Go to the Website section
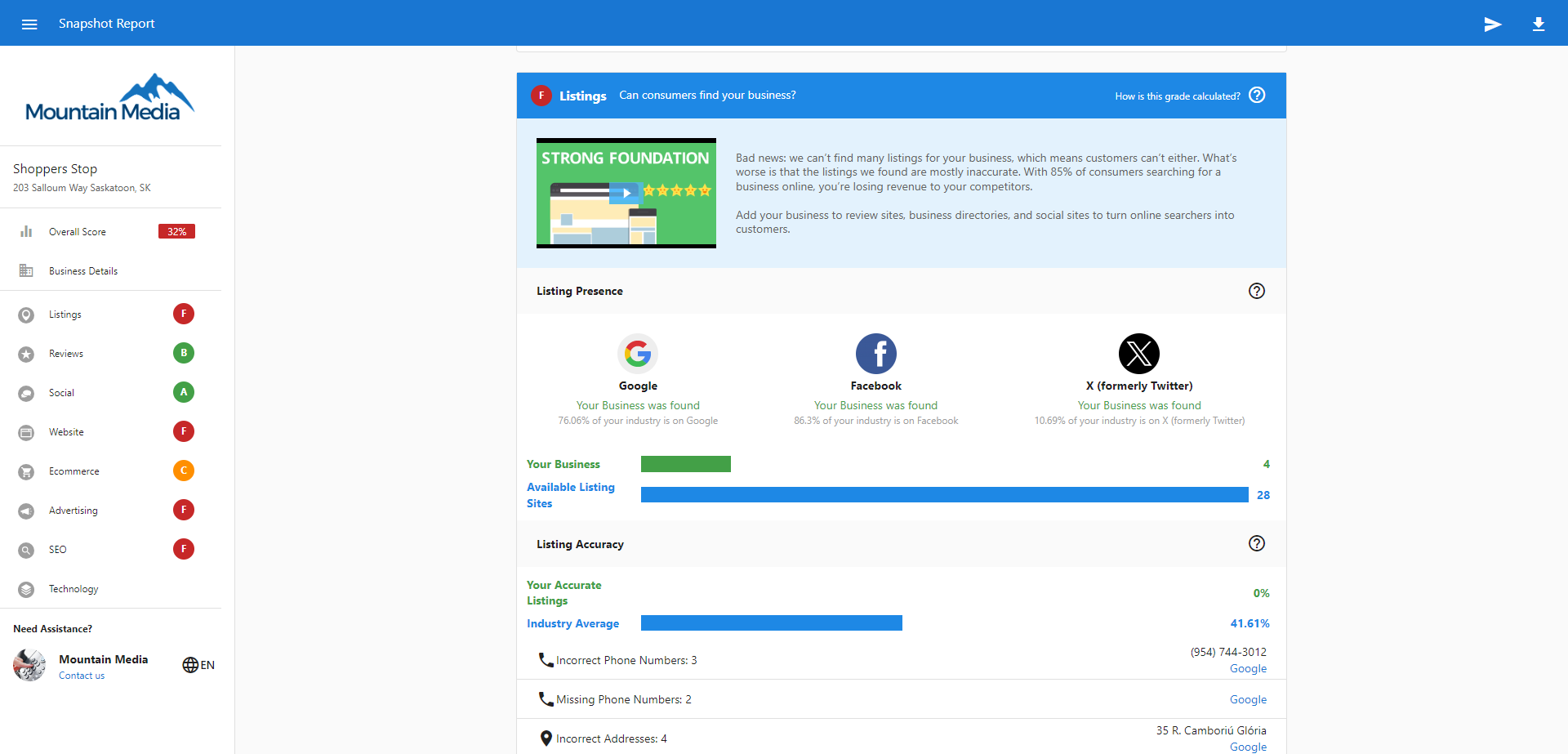 66,432
